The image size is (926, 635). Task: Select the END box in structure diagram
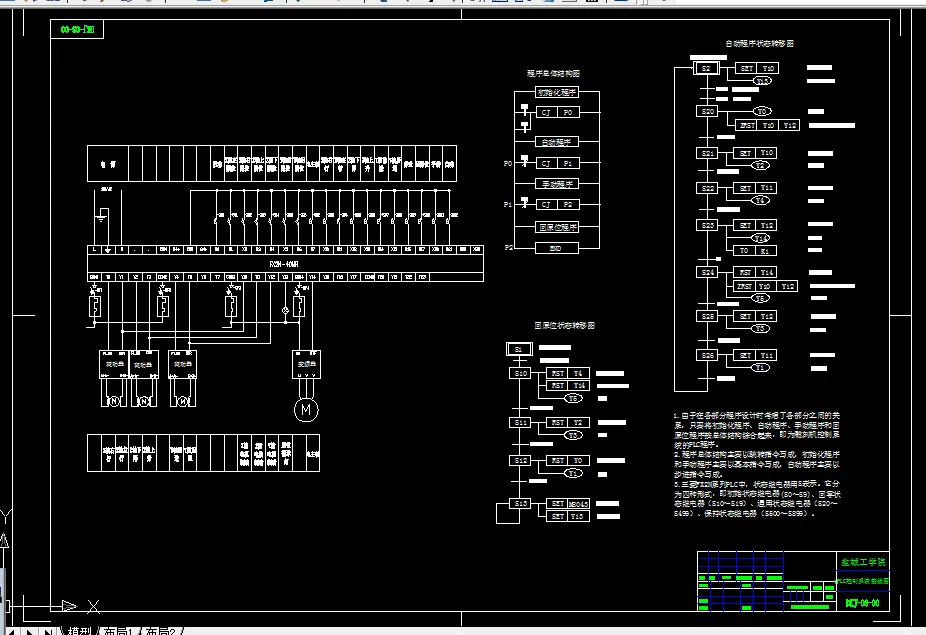556,249
